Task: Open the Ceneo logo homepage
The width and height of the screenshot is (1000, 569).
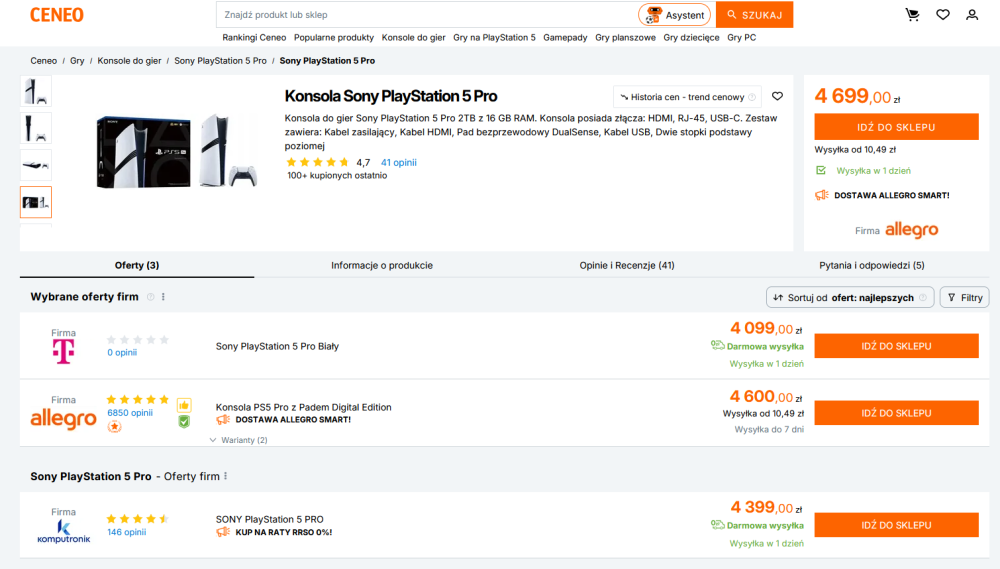Action: click(57, 15)
